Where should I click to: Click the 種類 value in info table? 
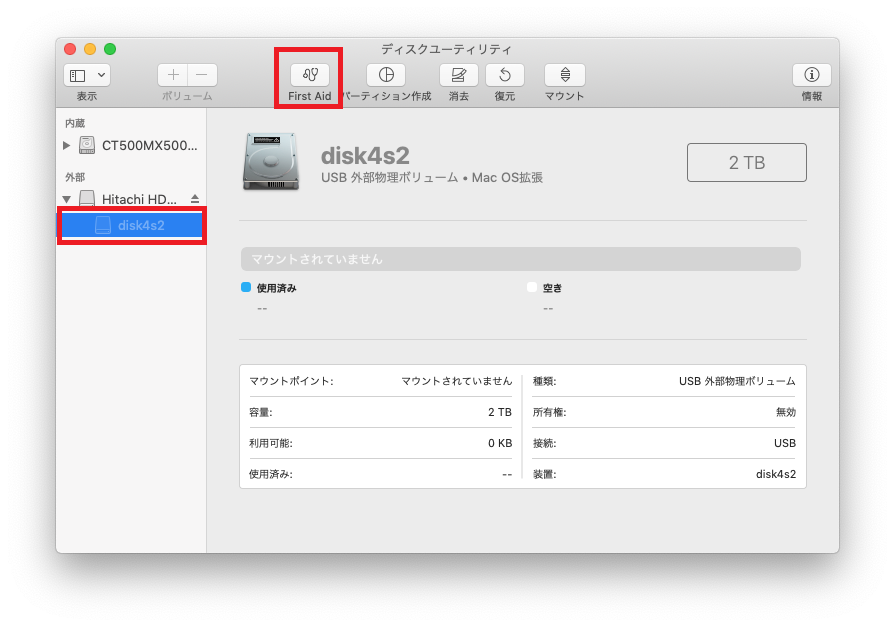pyautogui.click(x=737, y=381)
